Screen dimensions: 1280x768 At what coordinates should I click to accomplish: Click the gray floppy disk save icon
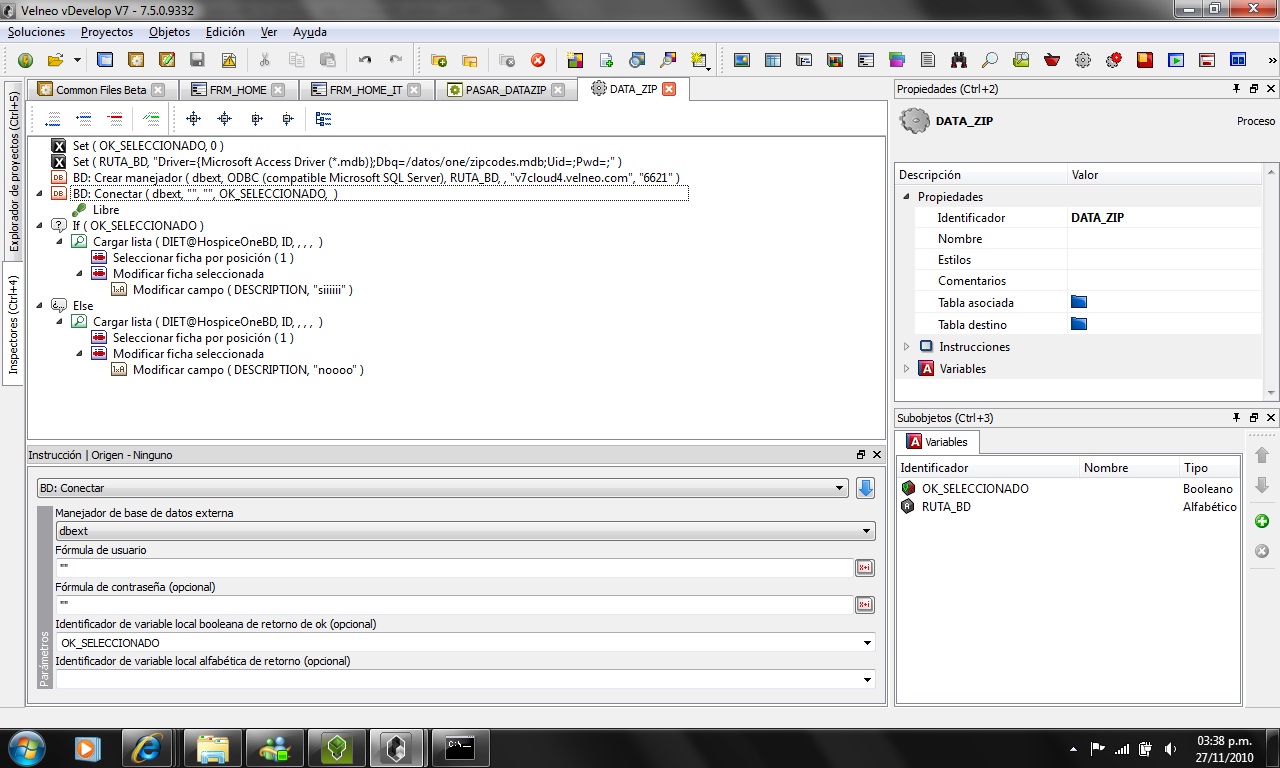click(197, 60)
